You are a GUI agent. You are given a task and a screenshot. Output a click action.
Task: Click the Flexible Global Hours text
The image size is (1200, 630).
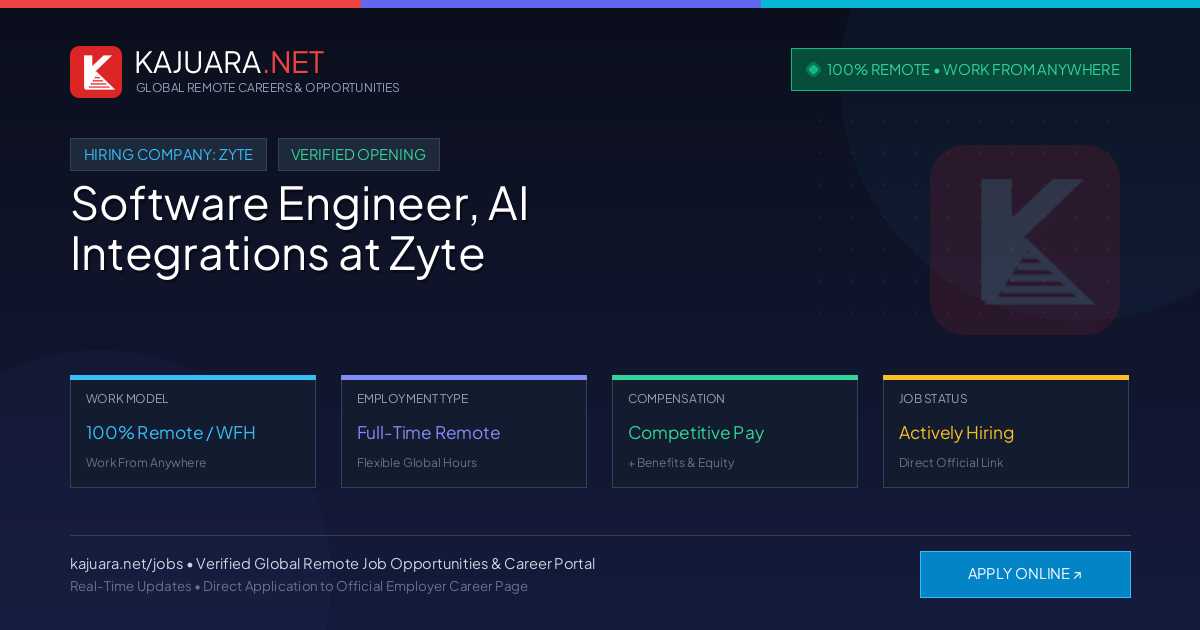pos(417,463)
